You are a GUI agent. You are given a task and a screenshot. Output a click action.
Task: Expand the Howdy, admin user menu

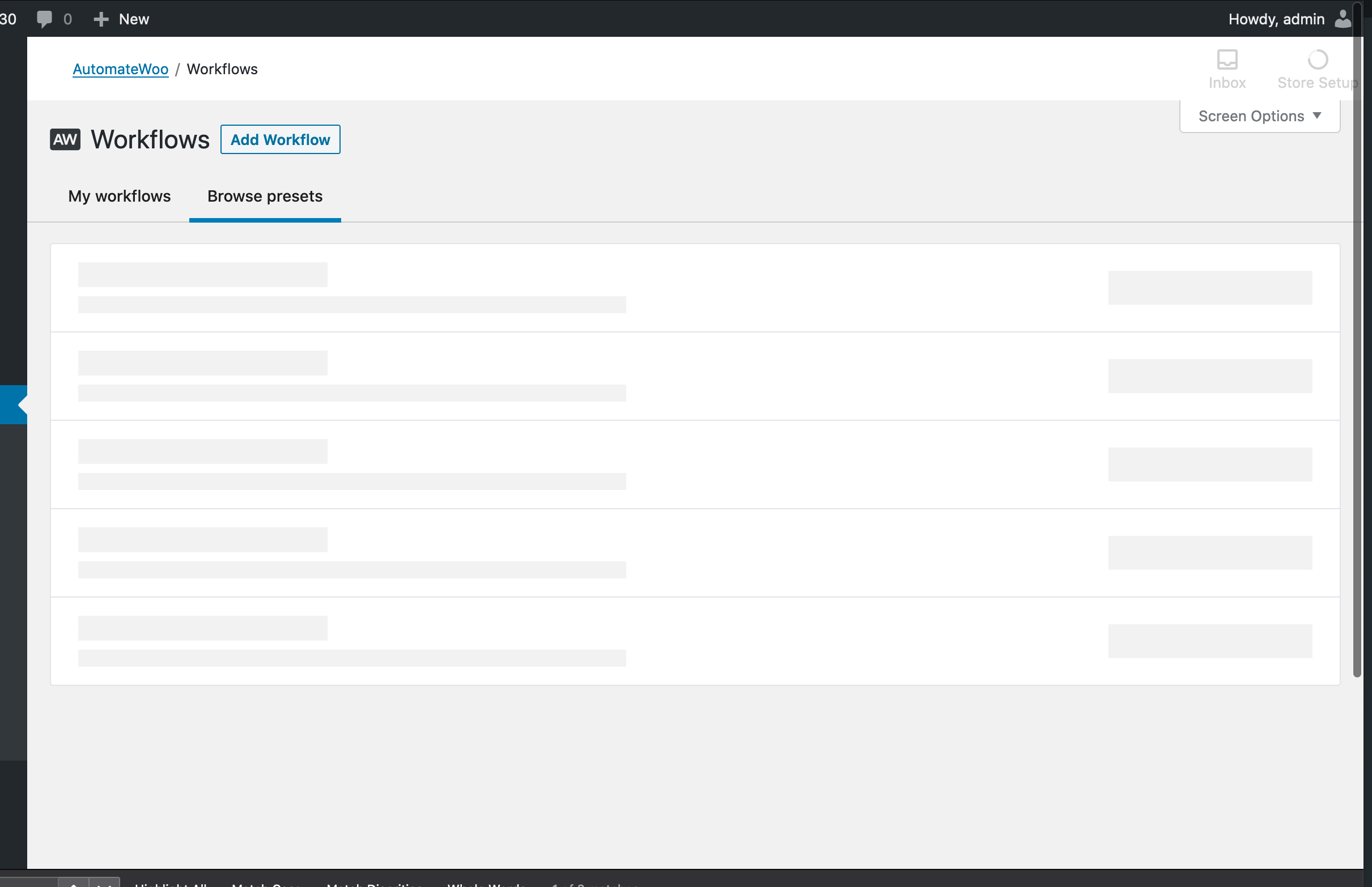point(1277,19)
